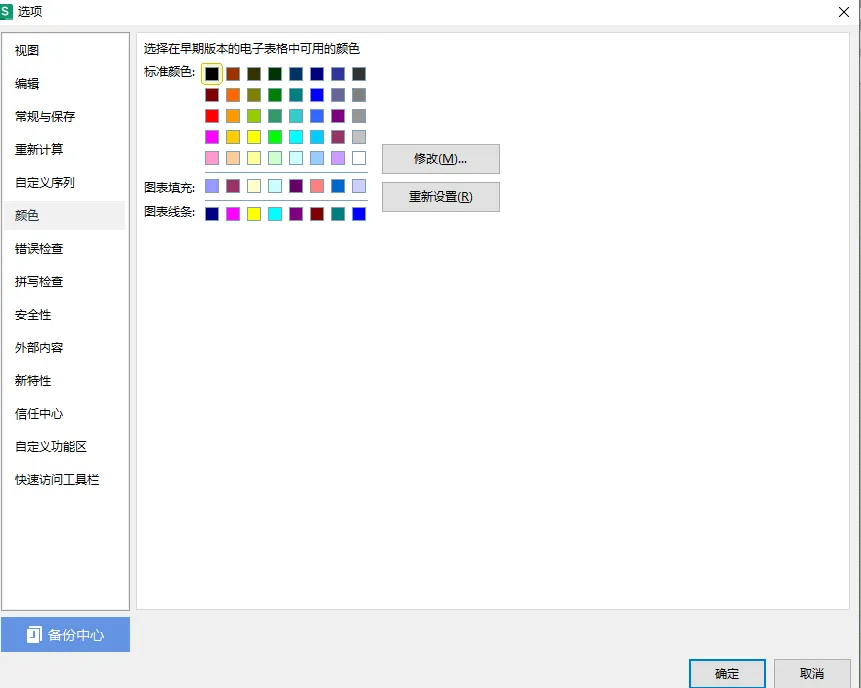The width and height of the screenshot is (861, 688).
Task: Click the 修改(M)... button
Action: point(440,159)
